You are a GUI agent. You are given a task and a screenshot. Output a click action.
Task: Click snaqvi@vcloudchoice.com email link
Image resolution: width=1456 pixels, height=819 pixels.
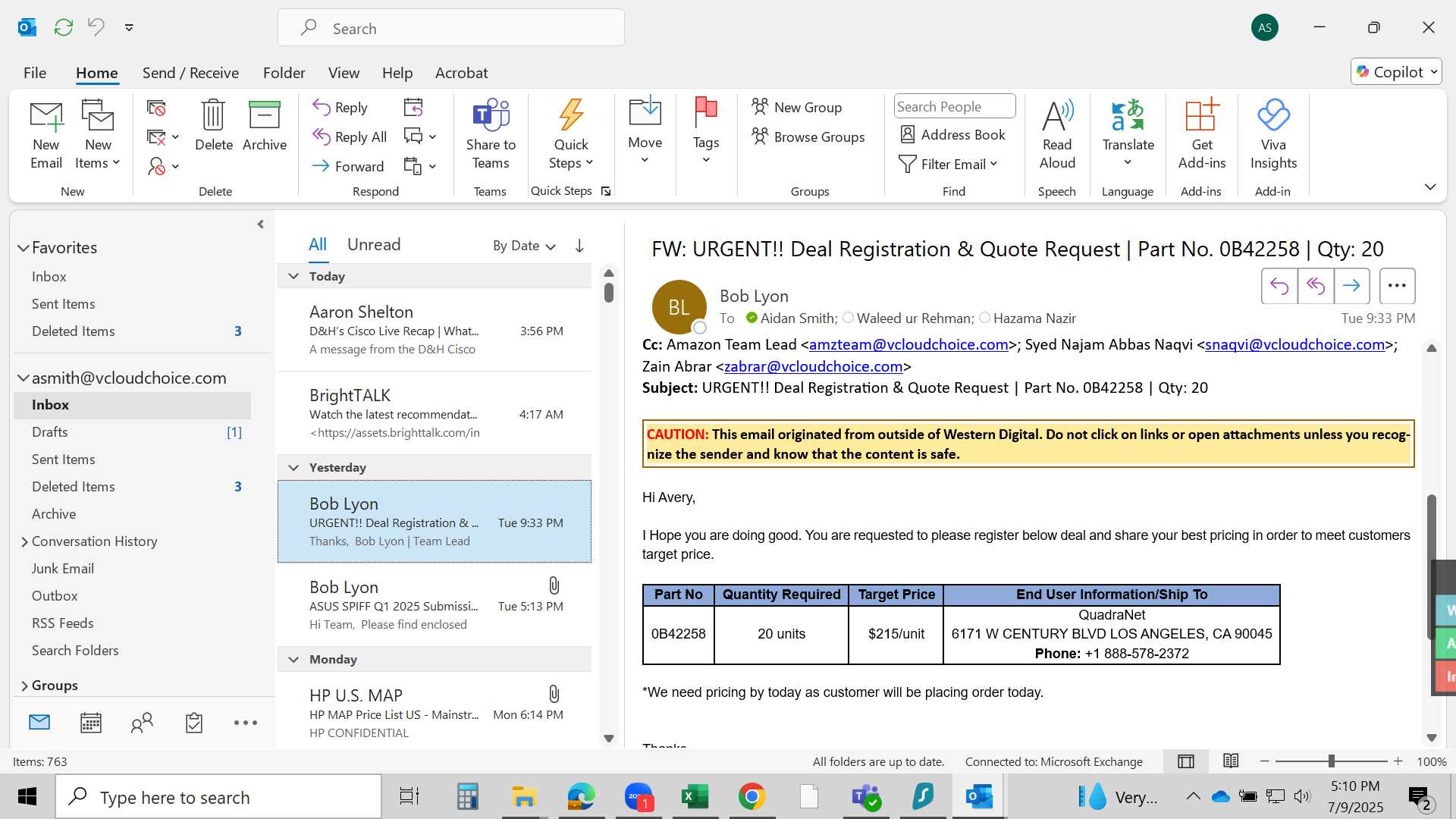coord(1295,344)
